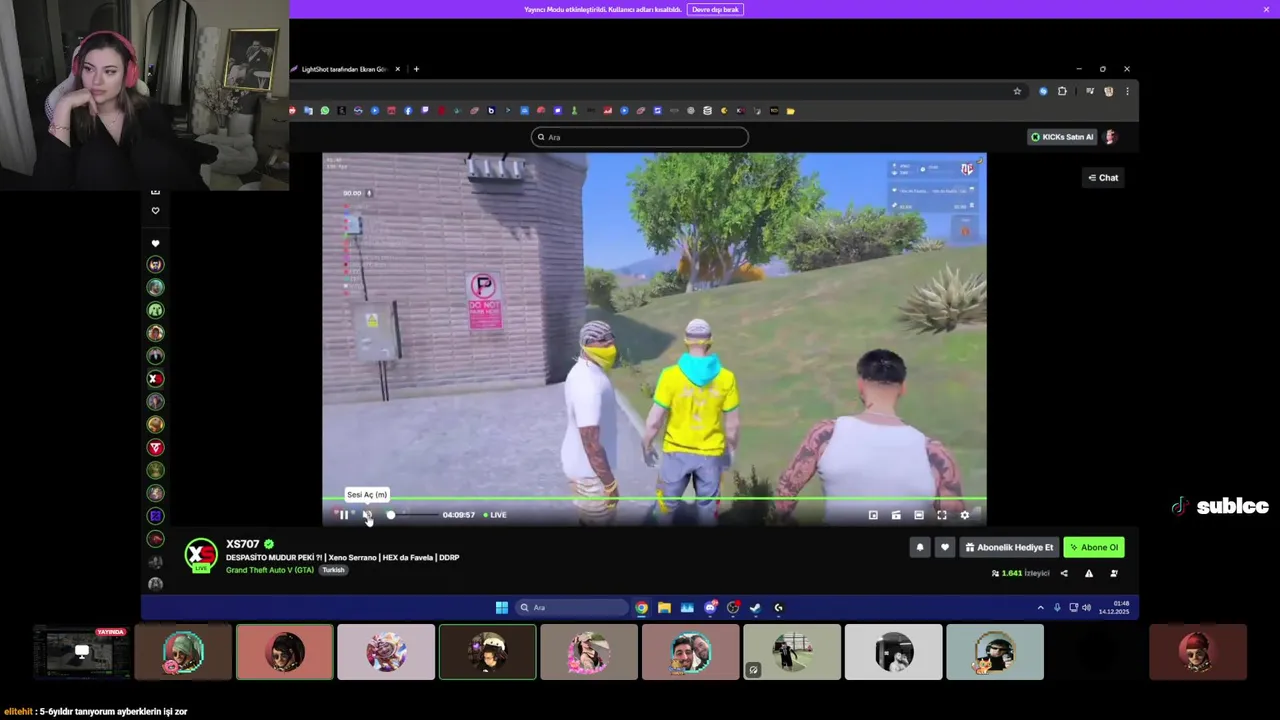This screenshot has height=720, width=1280.
Task: Toggle the notification bell for XS707
Action: (x=920, y=547)
